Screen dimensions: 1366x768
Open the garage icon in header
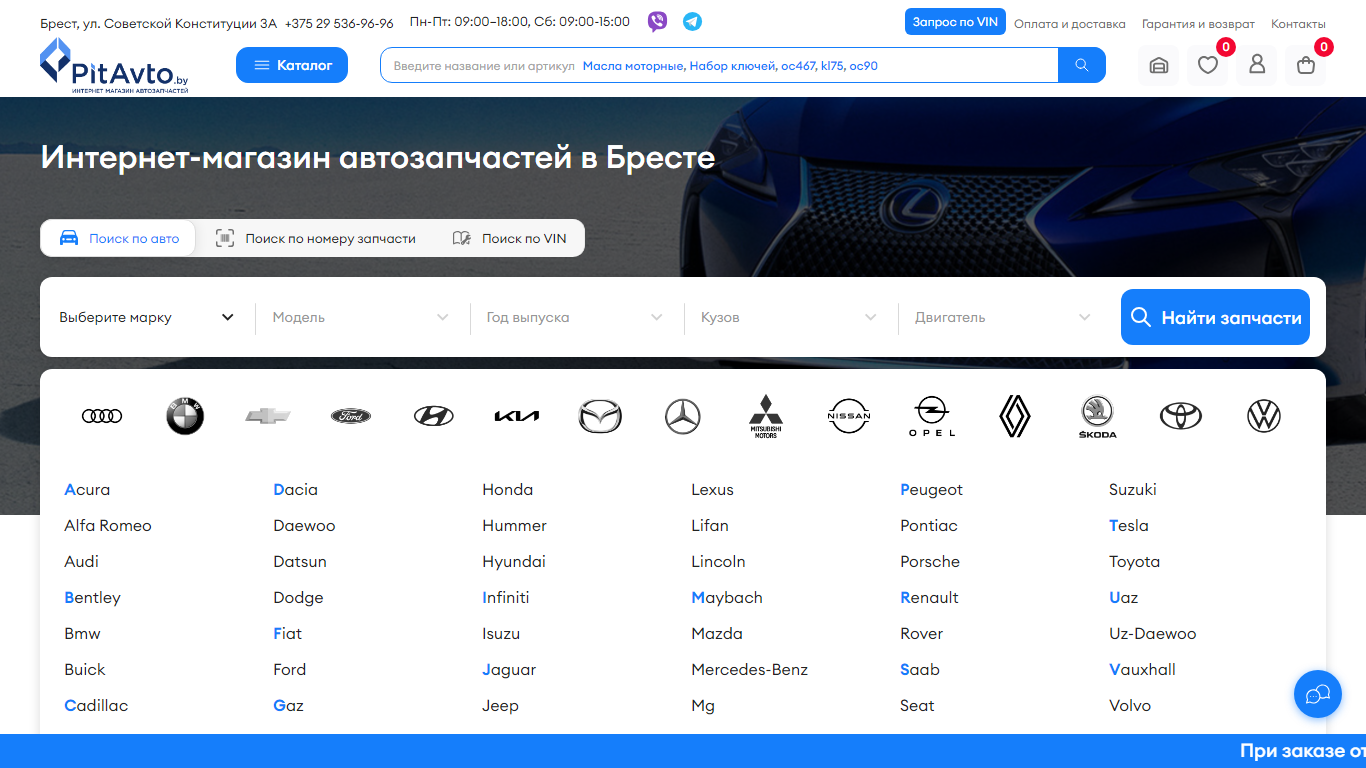pyautogui.click(x=1158, y=65)
